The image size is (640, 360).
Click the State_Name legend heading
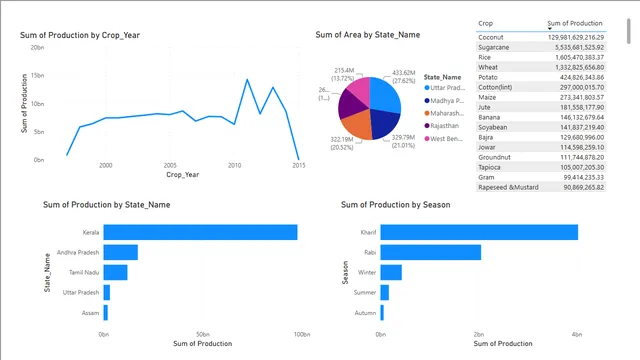(x=442, y=77)
